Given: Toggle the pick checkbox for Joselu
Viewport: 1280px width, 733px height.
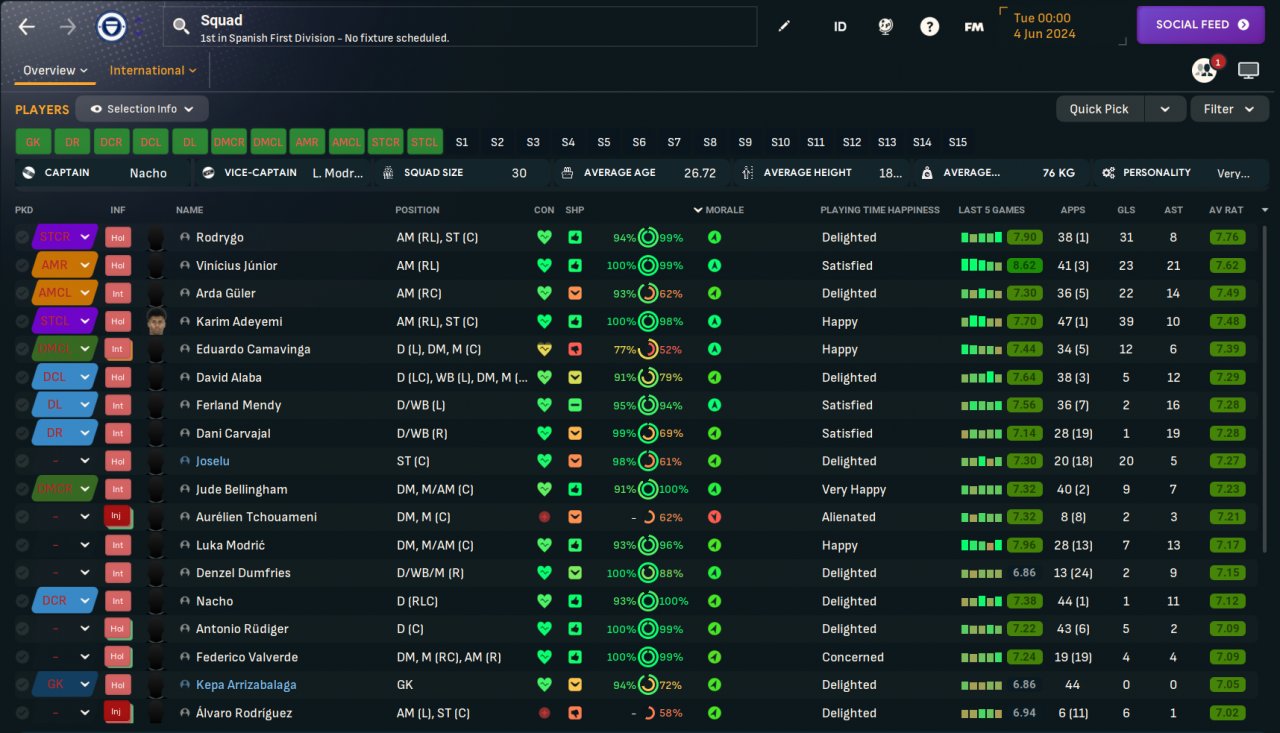Looking at the screenshot, I should click(x=22, y=462).
